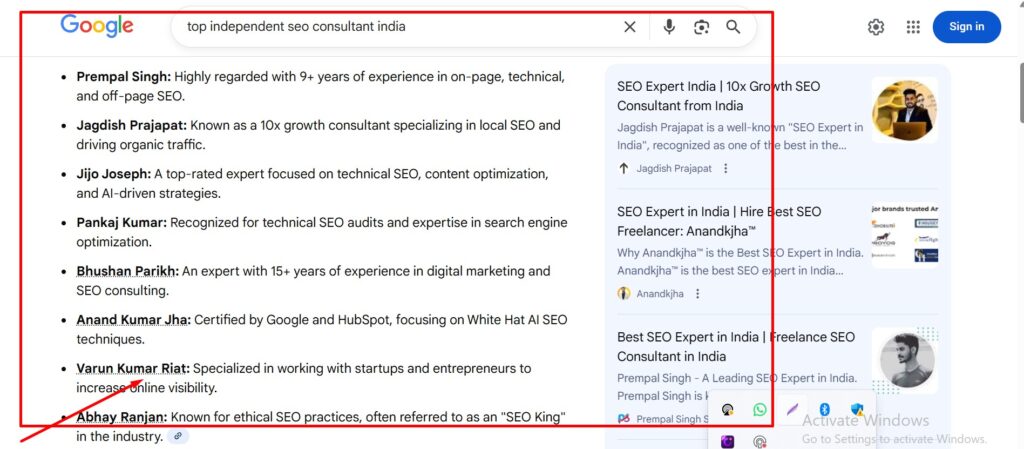The width and height of the screenshot is (1024, 449).
Task: Click the magnifying glass search button
Action: click(733, 27)
